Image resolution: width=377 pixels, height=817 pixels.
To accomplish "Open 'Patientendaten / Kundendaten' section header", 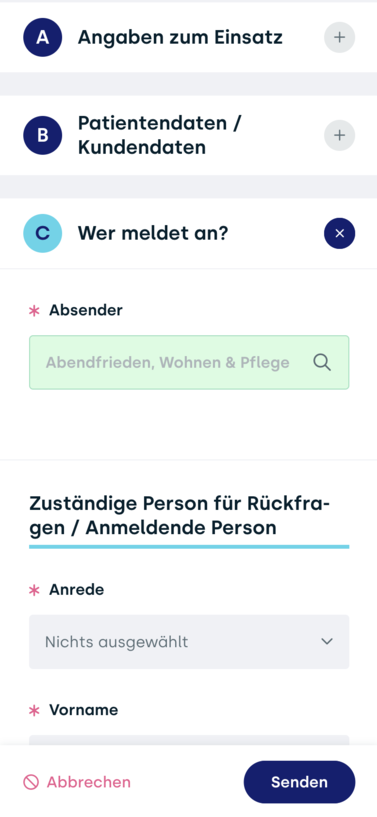I will pyautogui.click(x=160, y=135).
